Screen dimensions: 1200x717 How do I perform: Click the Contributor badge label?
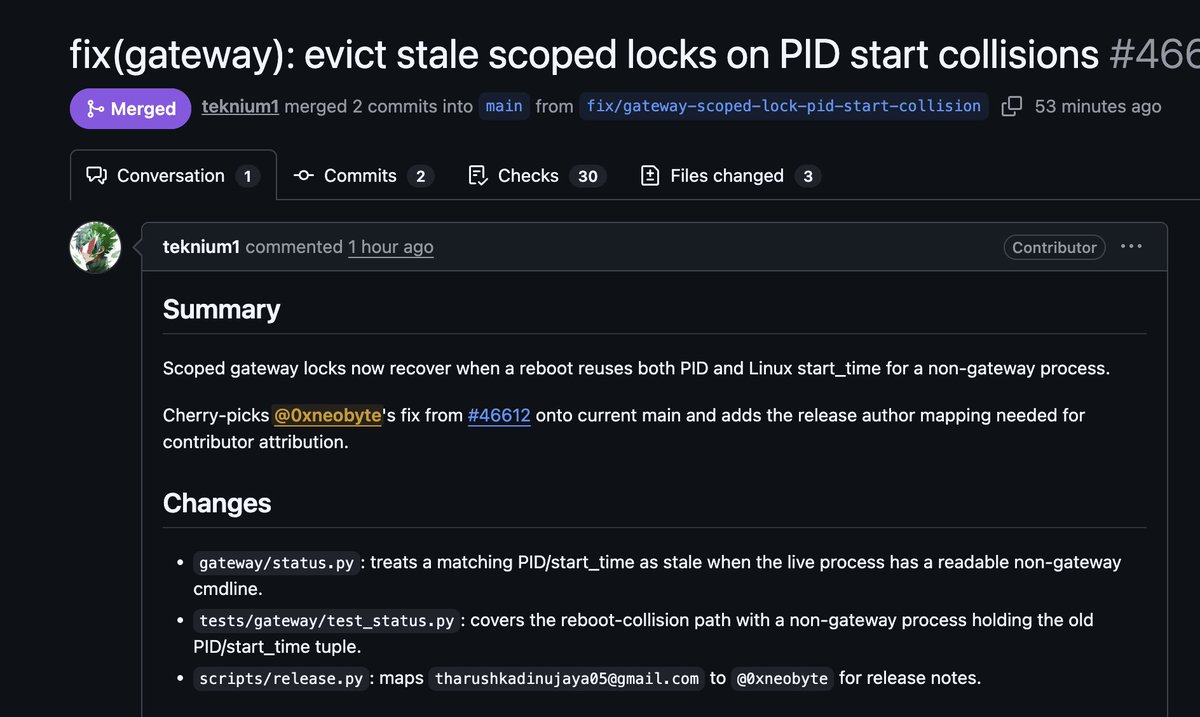[x=1054, y=247]
